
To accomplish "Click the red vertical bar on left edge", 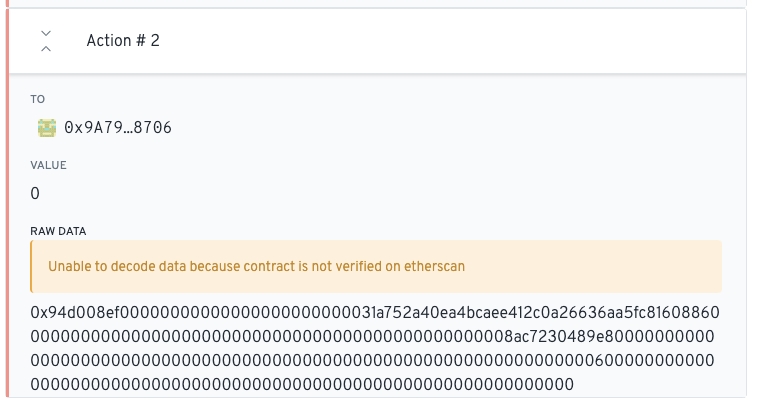I will point(7,200).
